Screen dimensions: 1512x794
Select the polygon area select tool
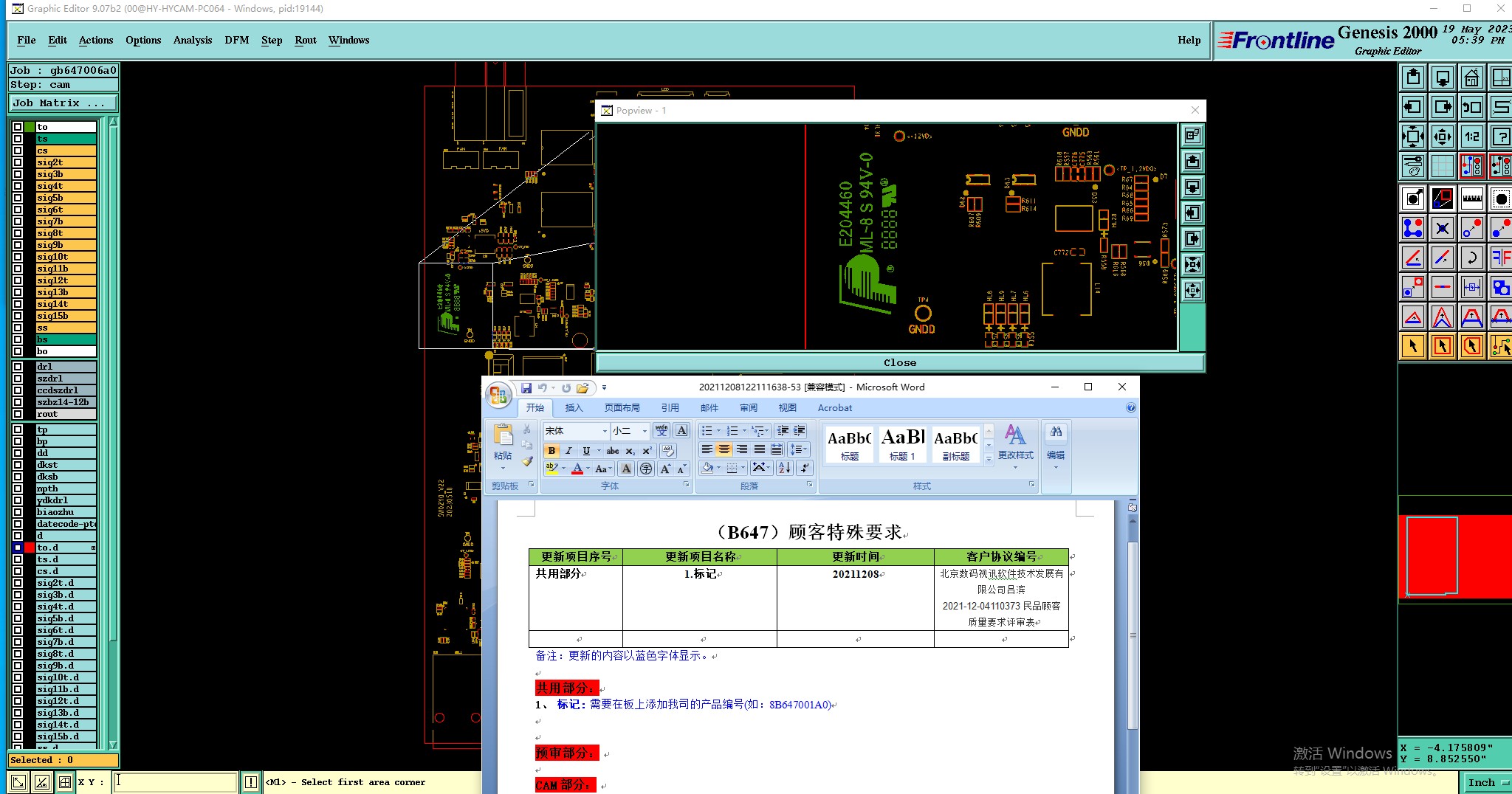tap(1471, 345)
